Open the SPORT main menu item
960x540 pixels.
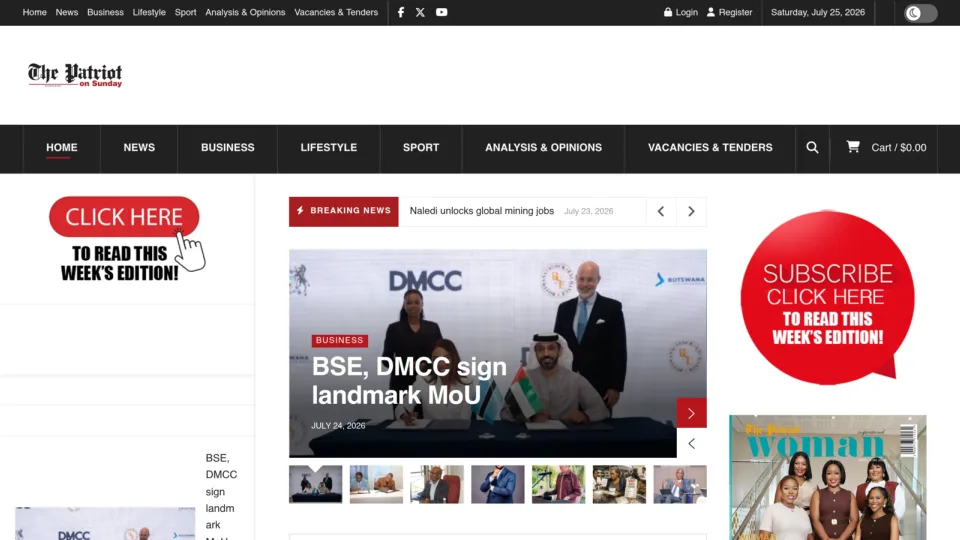421,148
